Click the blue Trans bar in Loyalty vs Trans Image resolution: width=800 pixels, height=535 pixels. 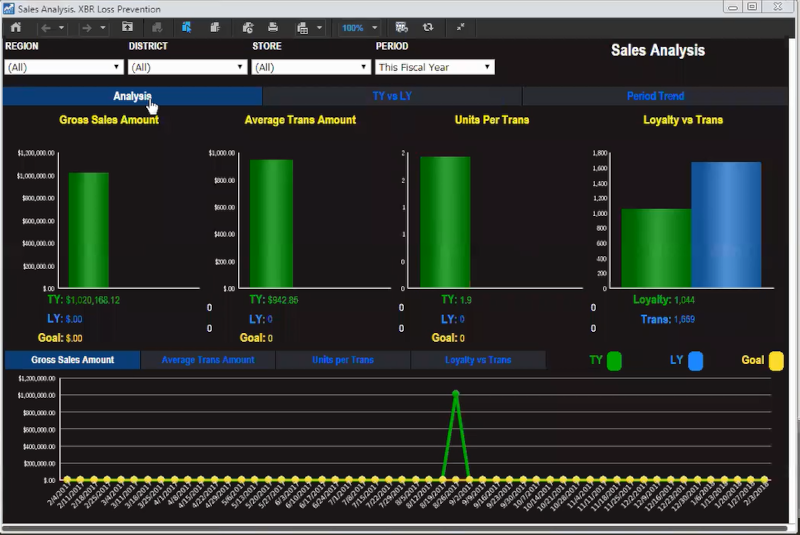(x=726, y=225)
